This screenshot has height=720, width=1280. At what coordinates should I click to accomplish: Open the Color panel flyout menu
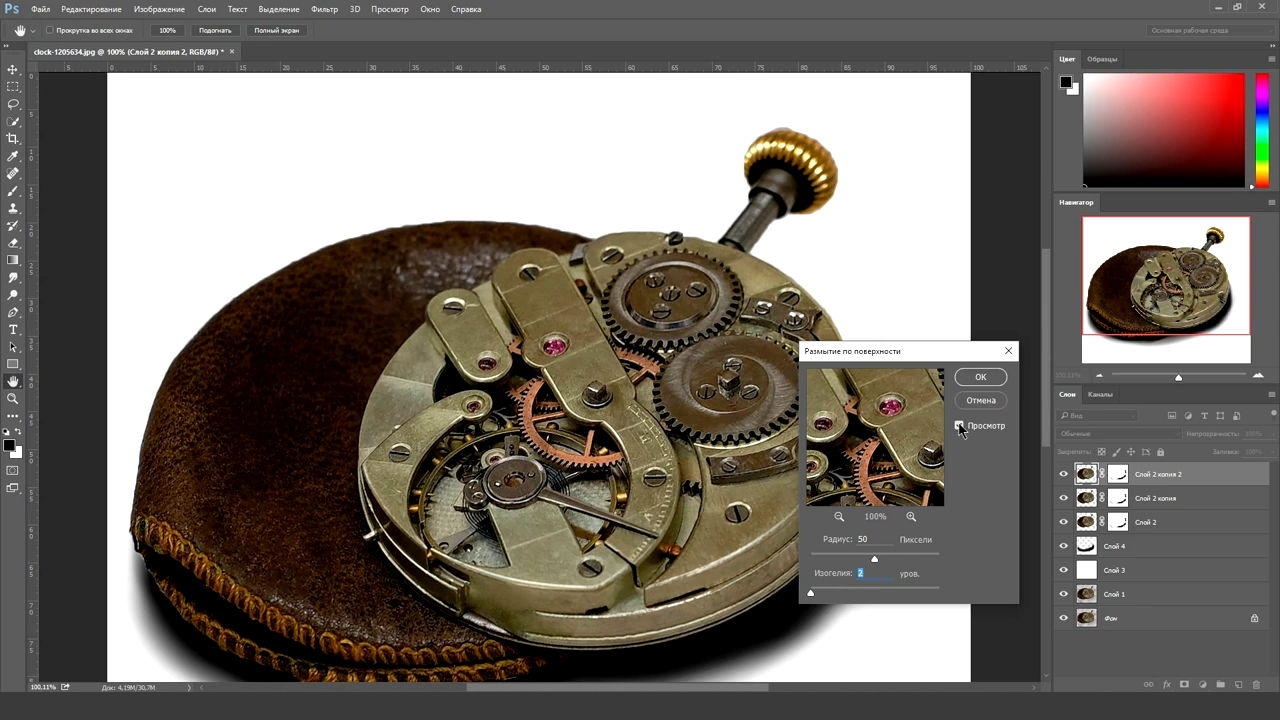1271,59
